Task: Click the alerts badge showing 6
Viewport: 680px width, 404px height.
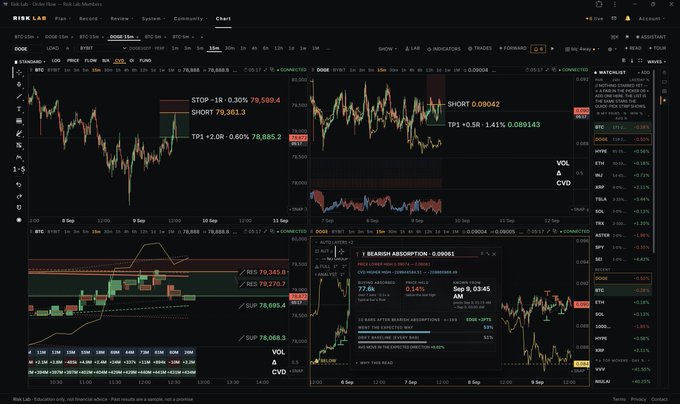Action: 538,49
